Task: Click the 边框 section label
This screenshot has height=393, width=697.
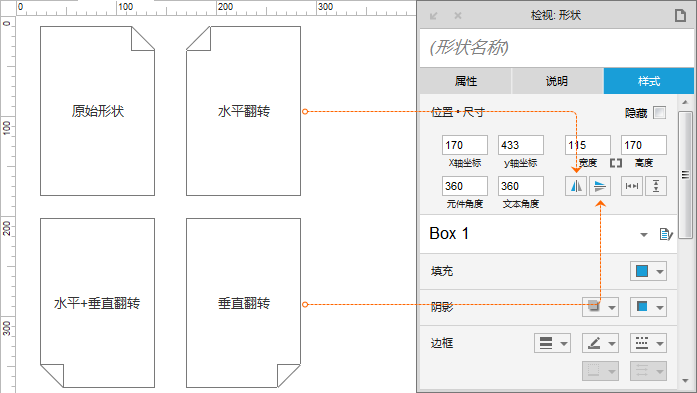Action: coord(442,343)
